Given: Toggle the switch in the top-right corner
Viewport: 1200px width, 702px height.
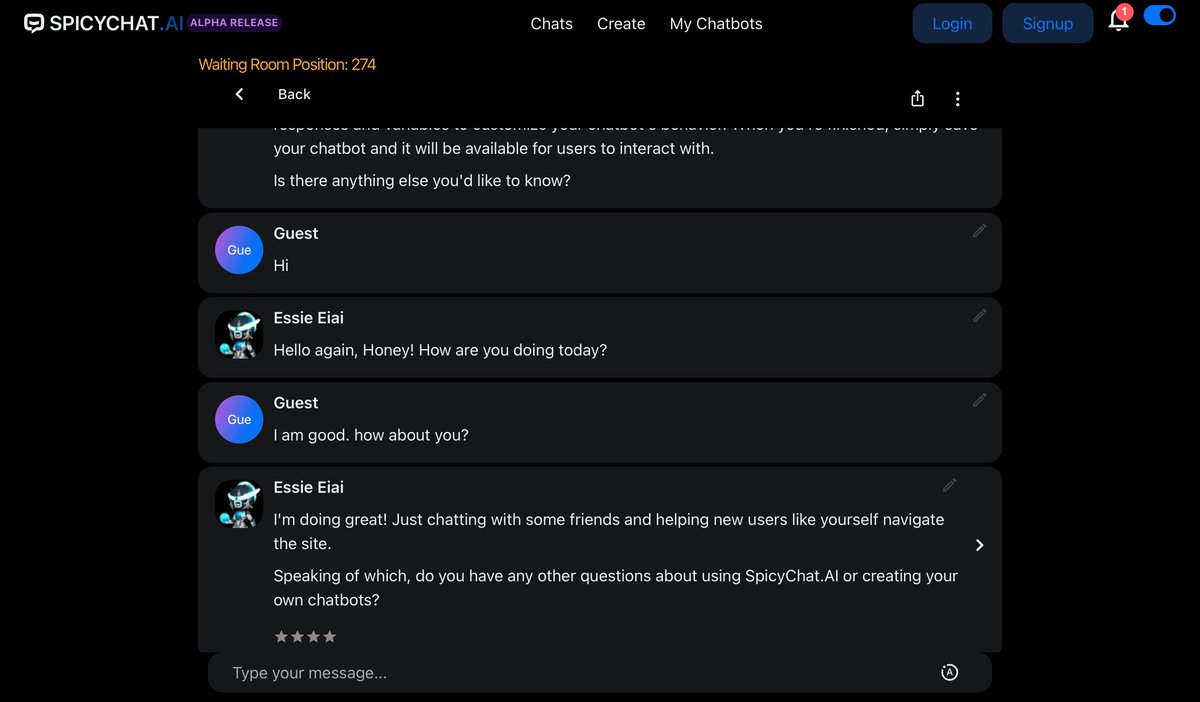Looking at the screenshot, I should click(1159, 15).
